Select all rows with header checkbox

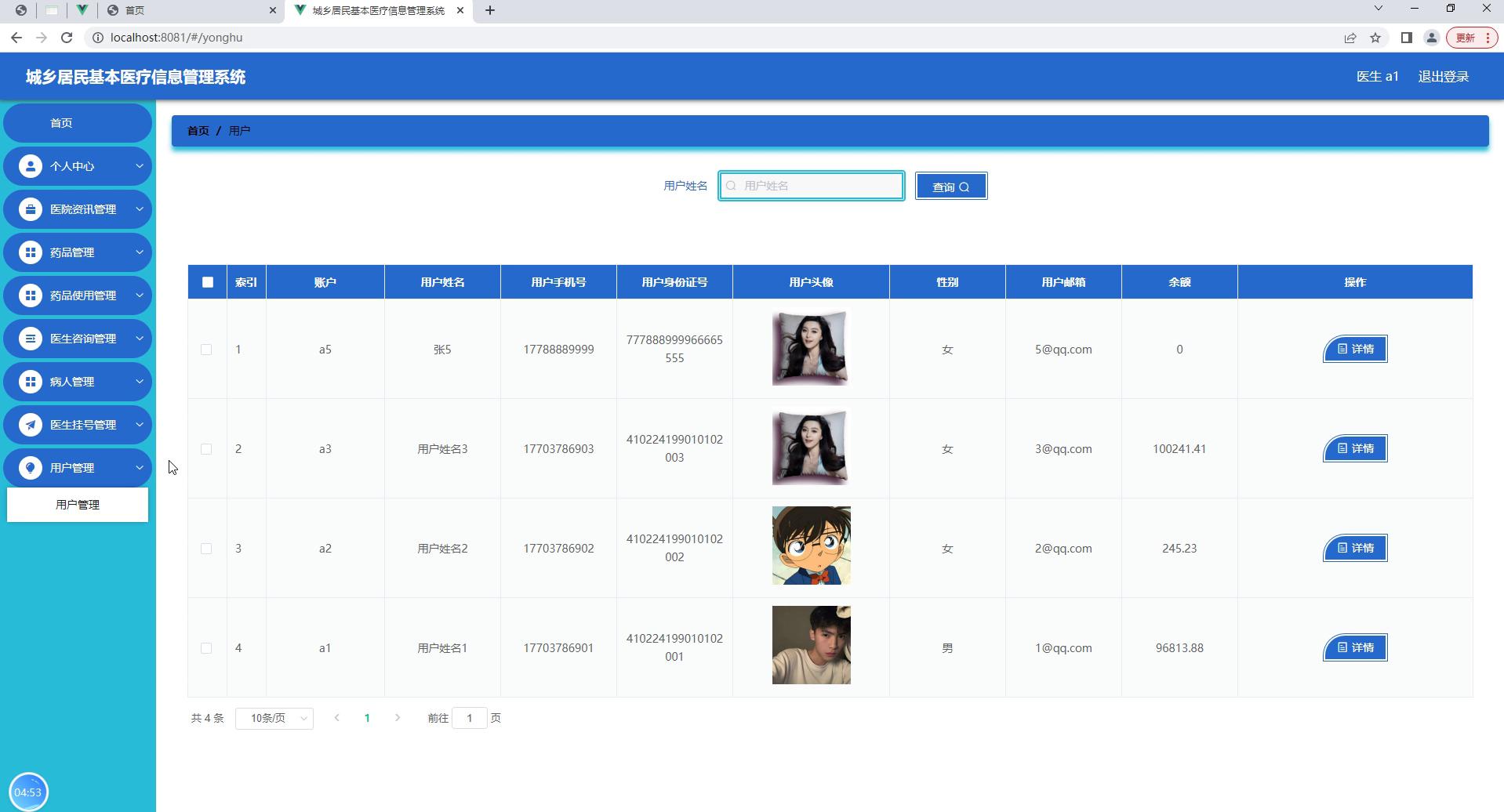[x=208, y=282]
